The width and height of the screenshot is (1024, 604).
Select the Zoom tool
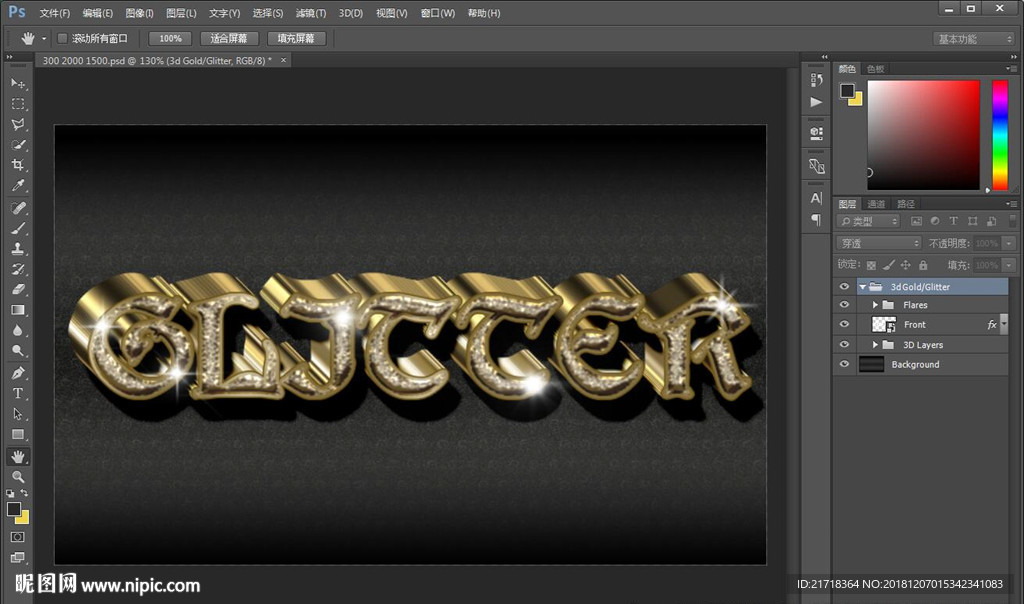pyautogui.click(x=18, y=477)
